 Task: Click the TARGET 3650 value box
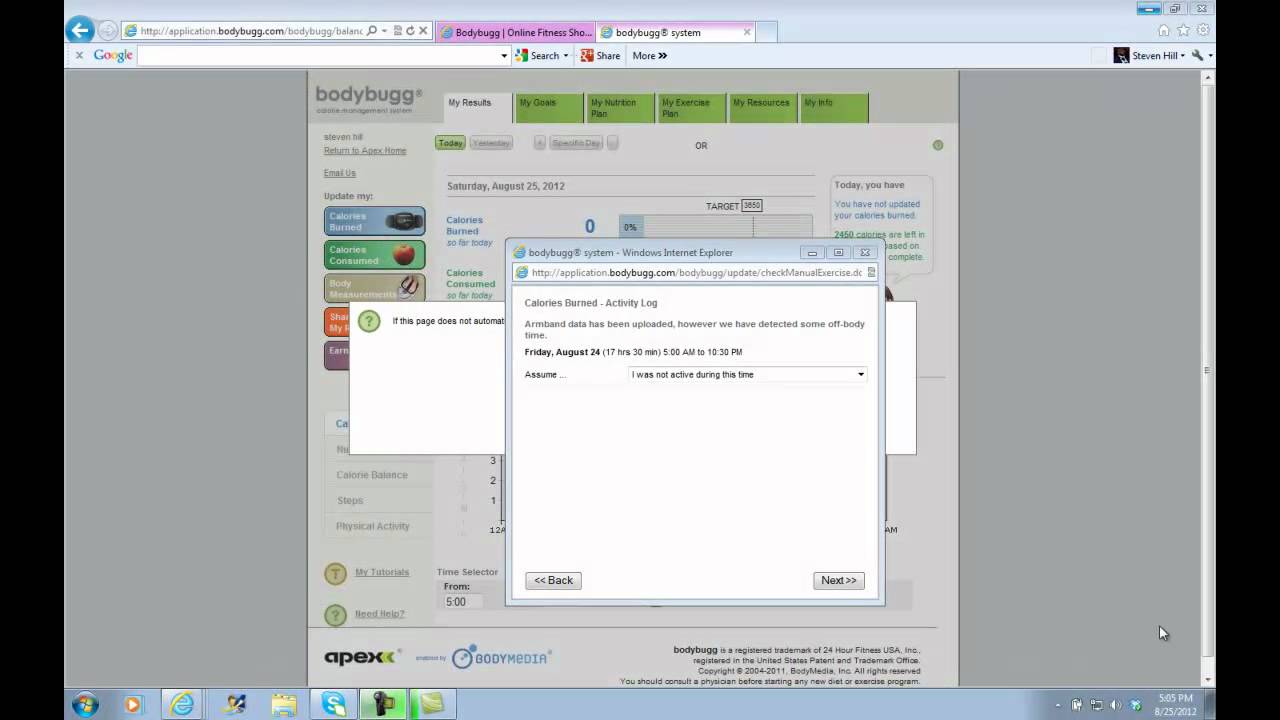point(752,206)
